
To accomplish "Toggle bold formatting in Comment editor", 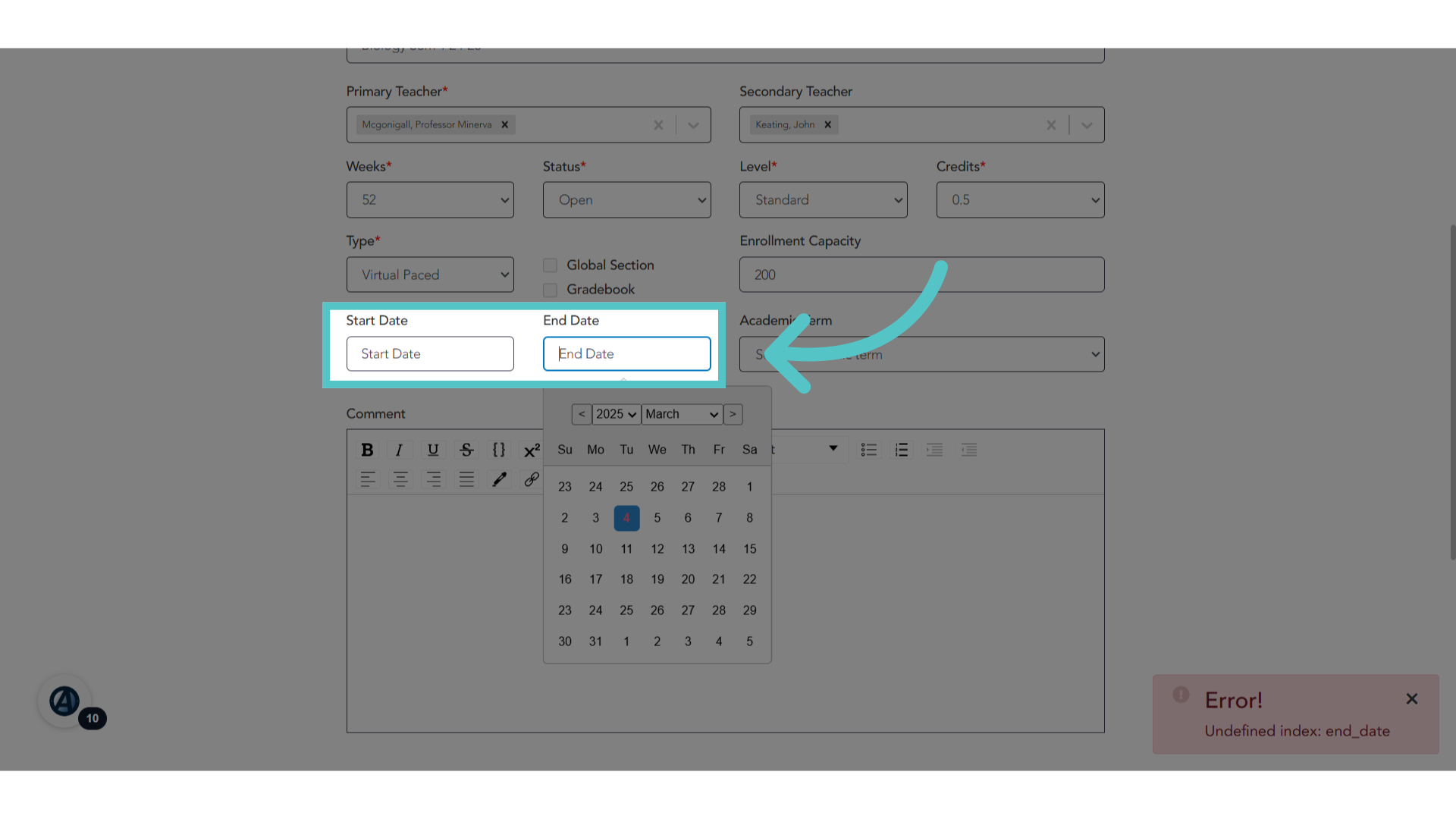I will point(367,450).
